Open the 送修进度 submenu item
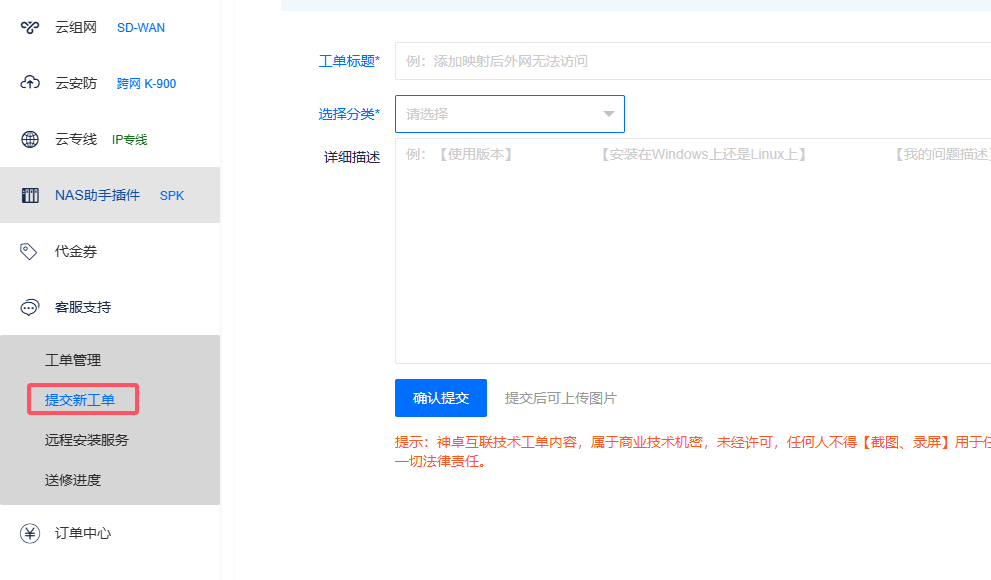The height and width of the screenshot is (580, 991). [x=73, y=480]
